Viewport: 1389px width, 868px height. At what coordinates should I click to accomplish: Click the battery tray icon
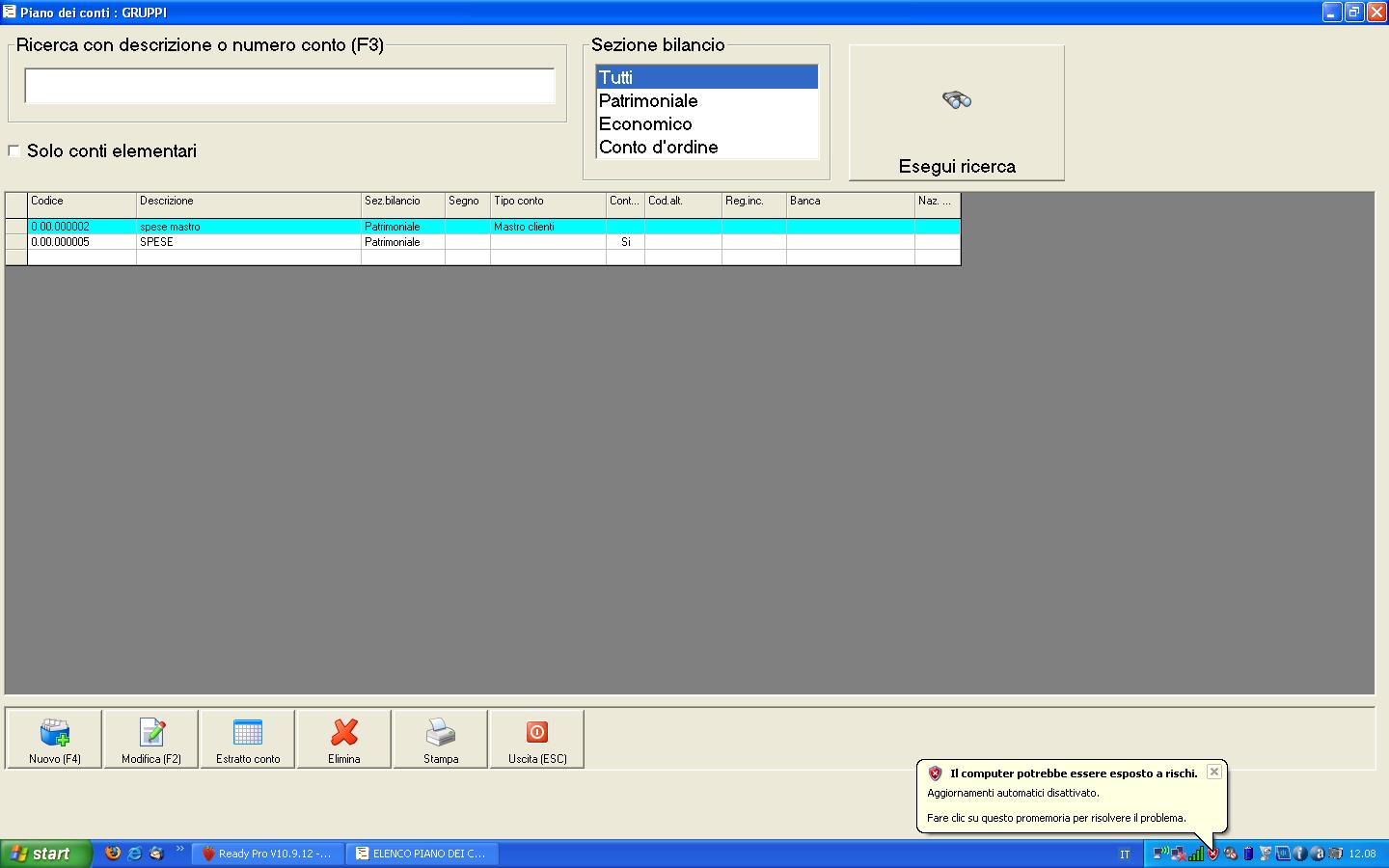pyautogui.click(x=1248, y=854)
